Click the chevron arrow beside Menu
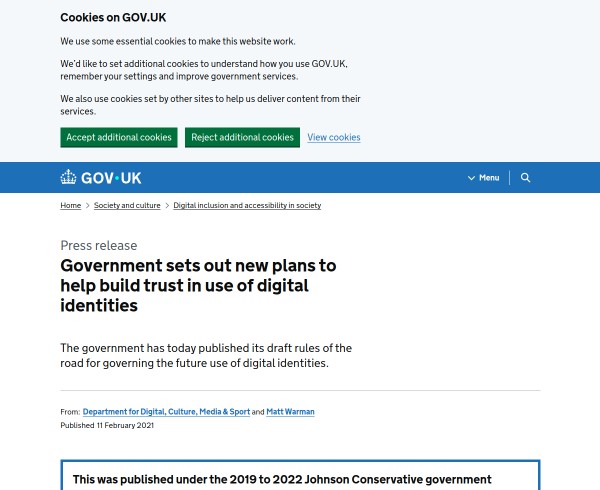This screenshot has width=600, height=490. 471,178
